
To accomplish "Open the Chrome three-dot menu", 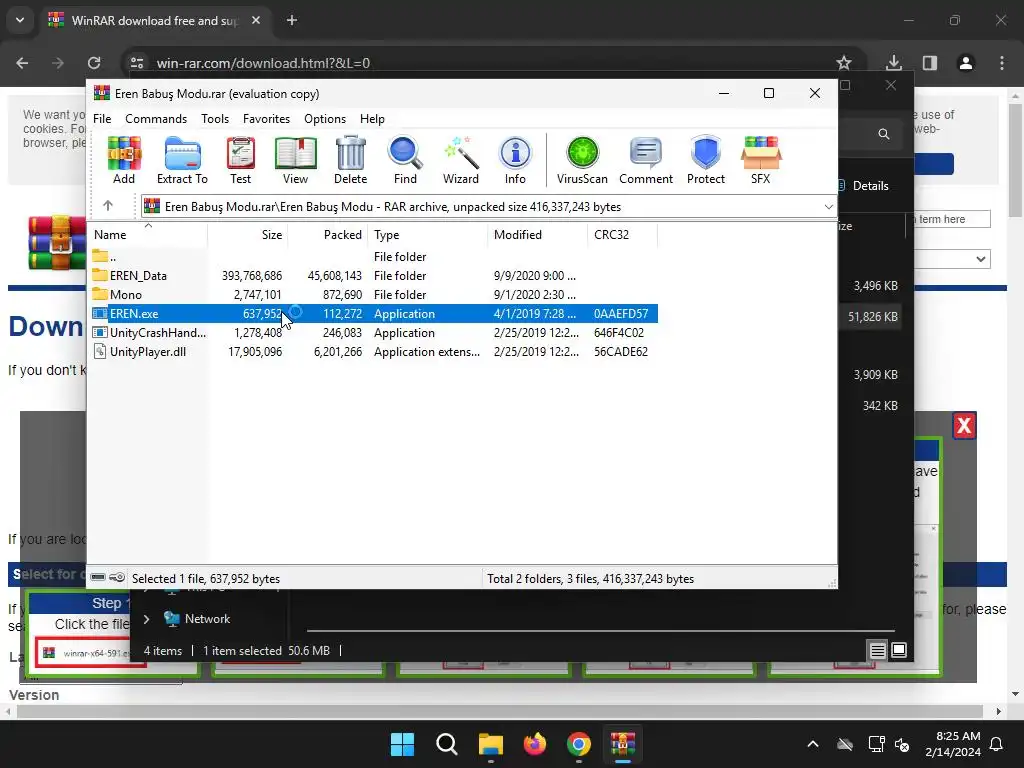I will tap(1002, 63).
